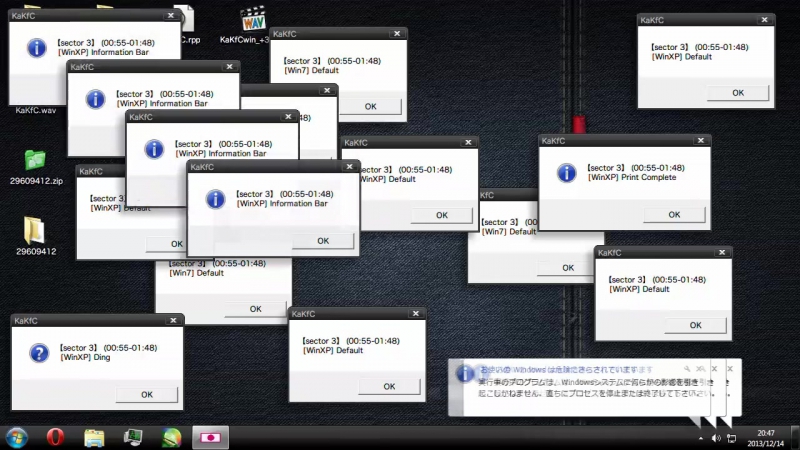The height and width of the screenshot is (450, 800).
Task: Click the volume speaker tray icon
Action: [x=716, y=438]
